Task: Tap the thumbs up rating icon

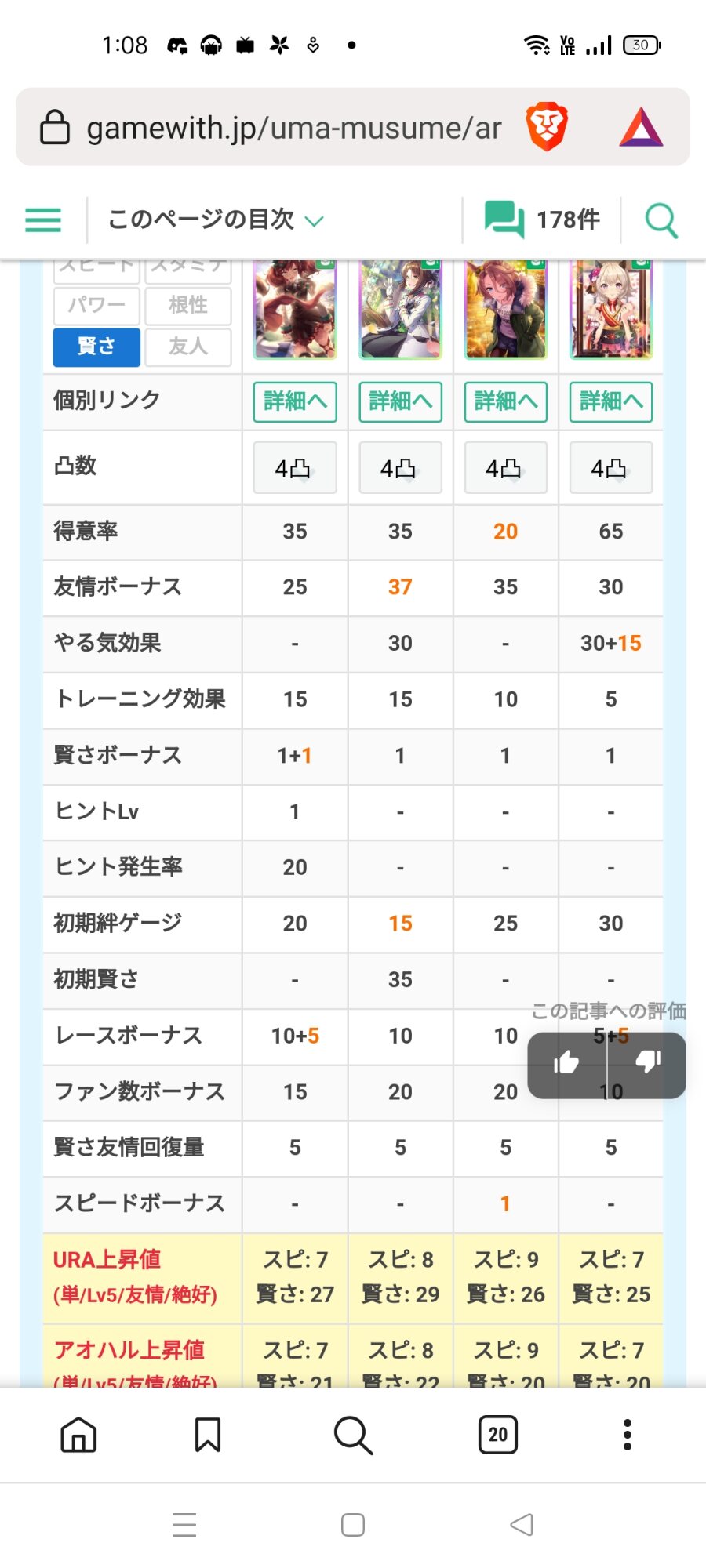Action: click(x=566, y=1062)
